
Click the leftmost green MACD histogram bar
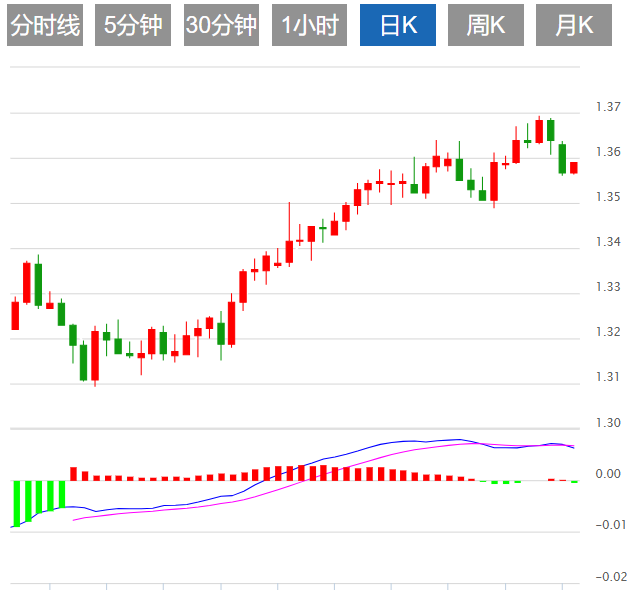[17, 502]
